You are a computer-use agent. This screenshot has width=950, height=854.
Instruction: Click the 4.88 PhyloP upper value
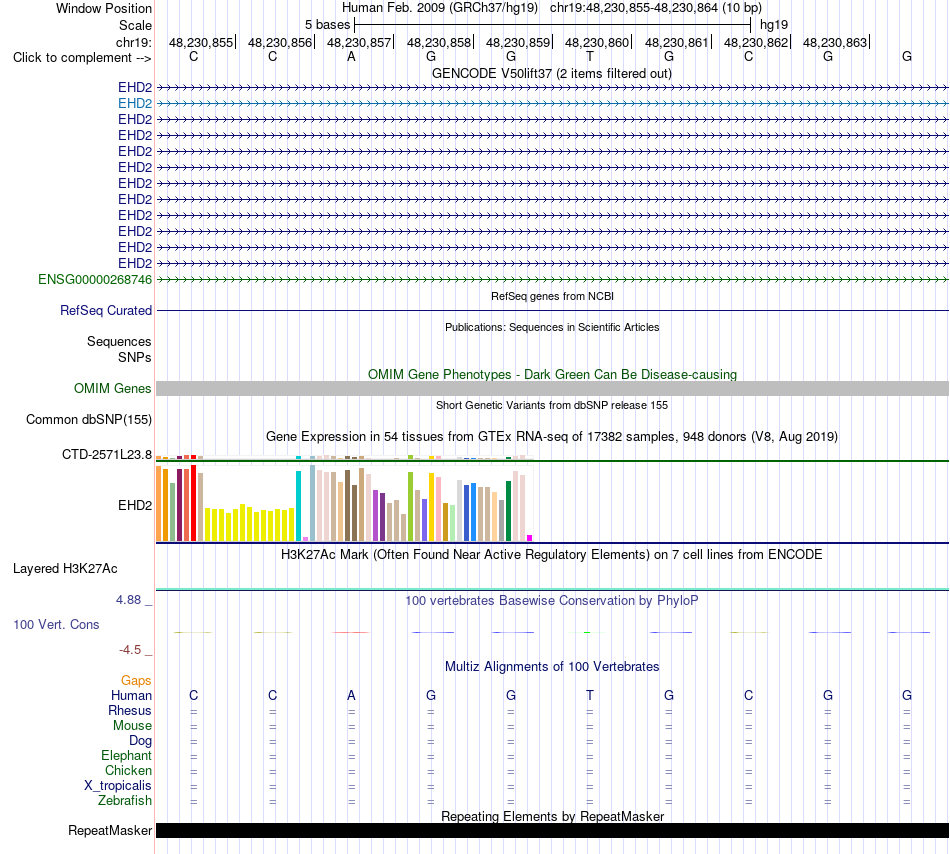click(128, 600)
